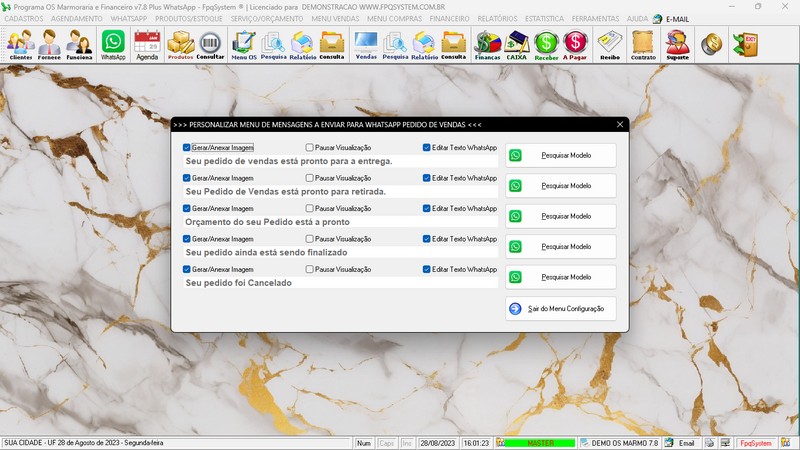Open the Produtos boxes icon
The height and width of the screenshot is (450, 800).
181,45
